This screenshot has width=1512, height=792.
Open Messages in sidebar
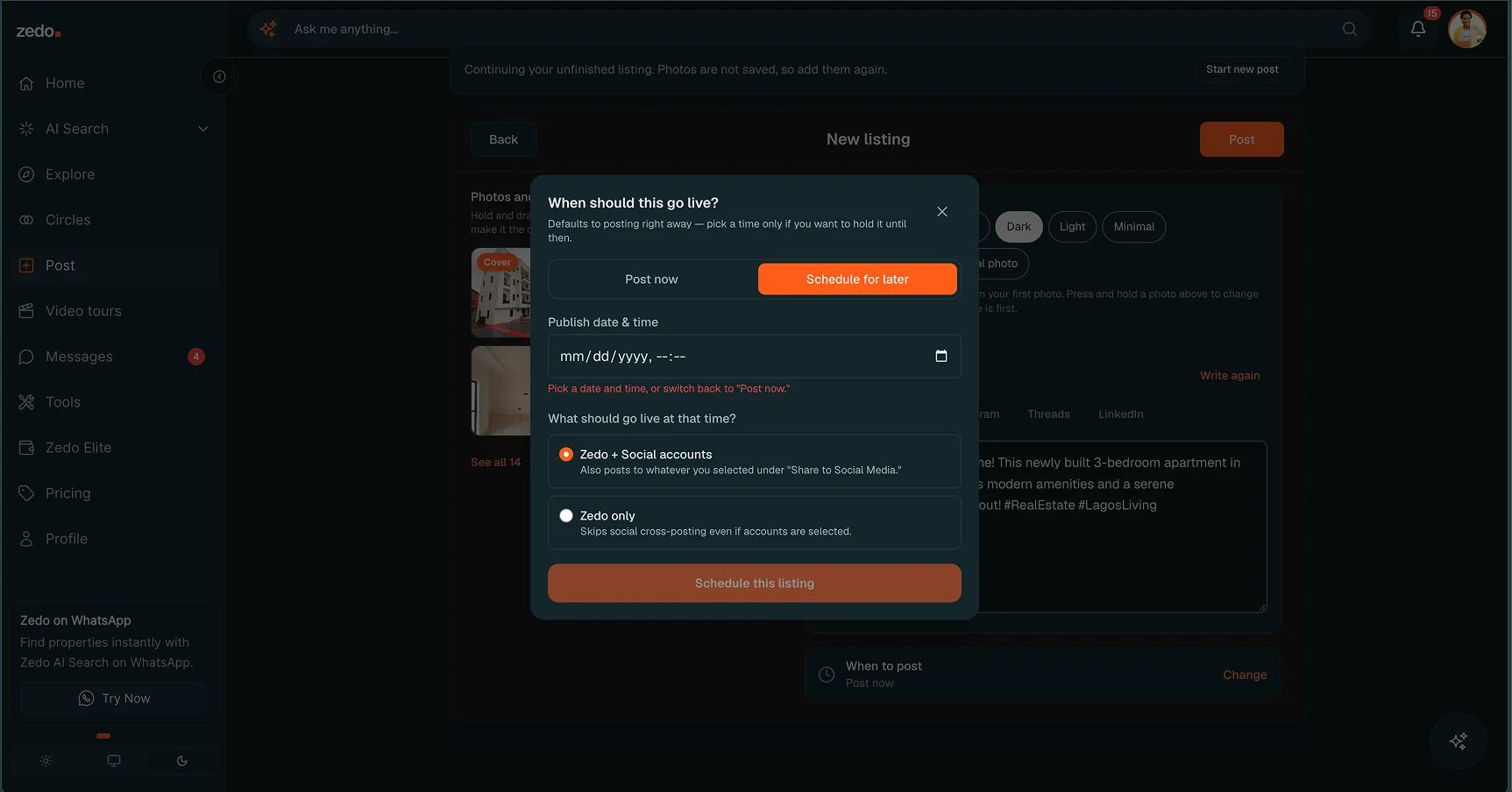coord(114,357)
